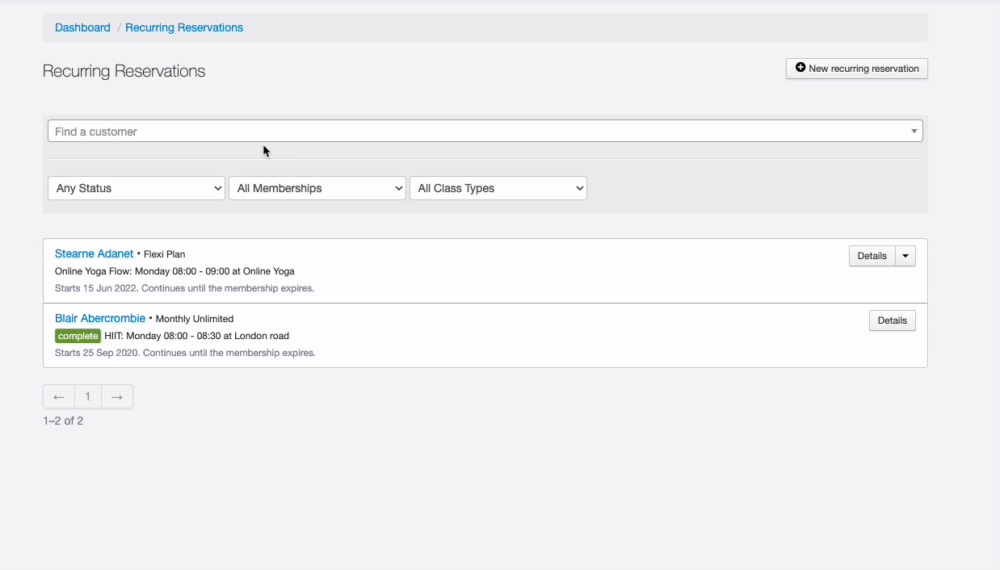This screenshot has height=570, width=1000.
Task: Click the Online Yoga Flow schedule text
Action: point(174,271)
